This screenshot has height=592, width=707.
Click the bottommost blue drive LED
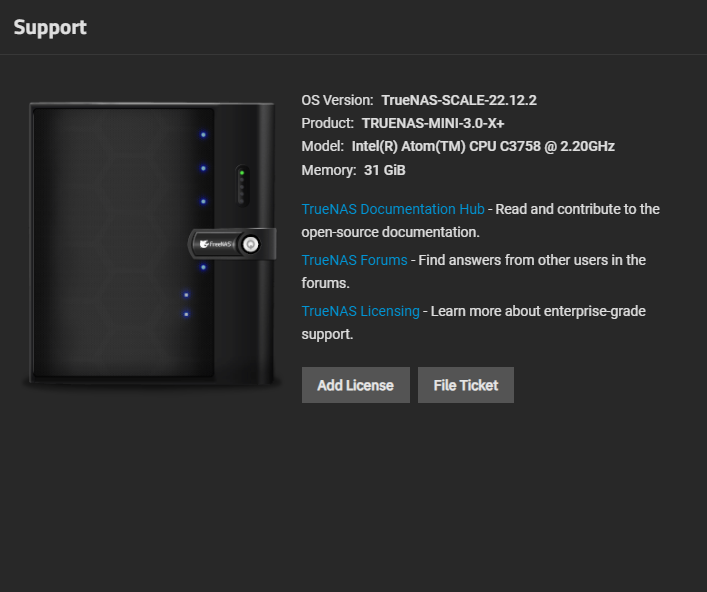186,314
